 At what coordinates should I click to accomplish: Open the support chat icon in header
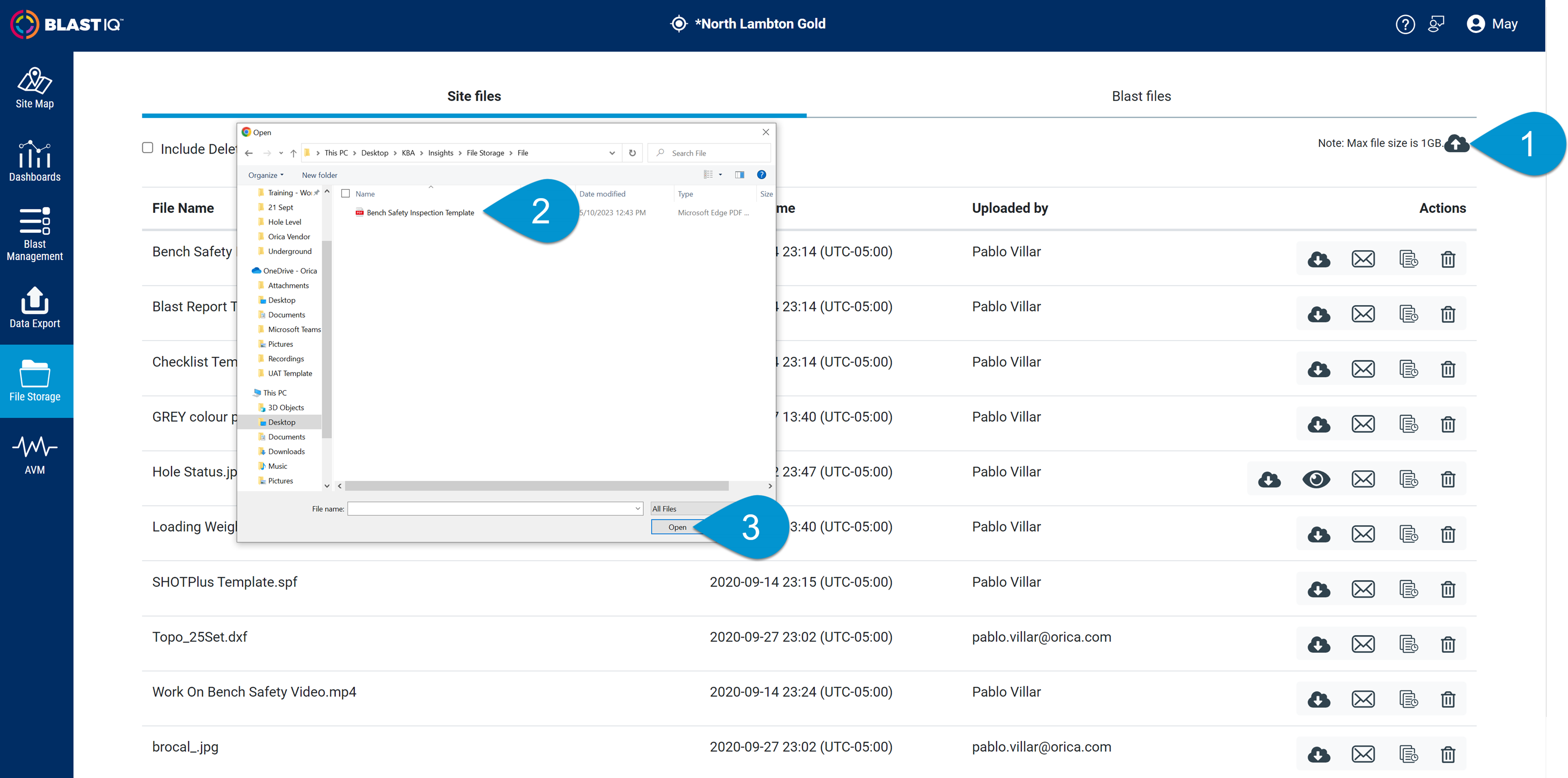click(x=1436, y=24)
